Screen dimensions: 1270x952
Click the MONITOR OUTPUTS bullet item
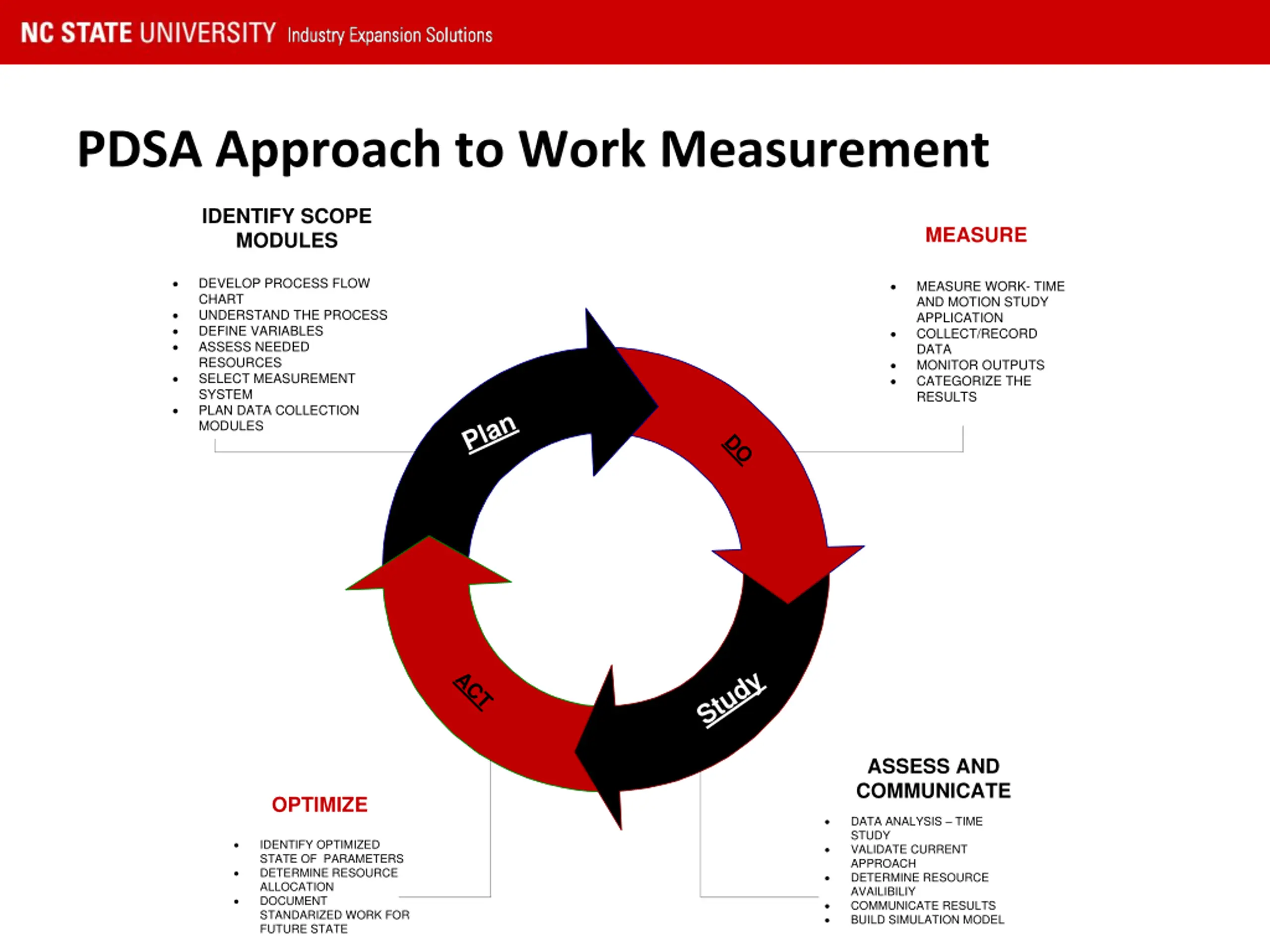tap(980, 365)
